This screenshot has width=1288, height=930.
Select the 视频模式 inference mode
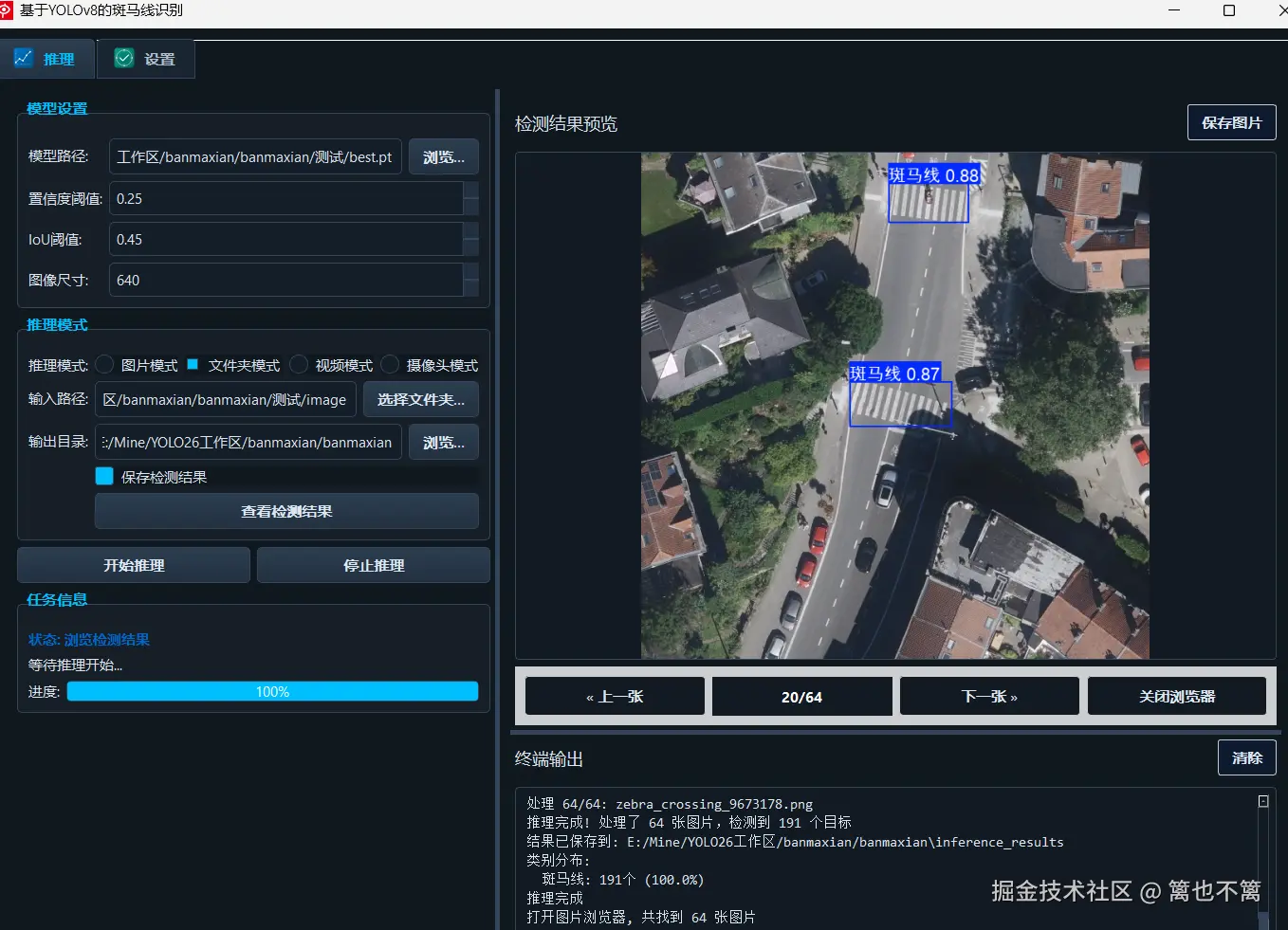(x=298, y=364)
